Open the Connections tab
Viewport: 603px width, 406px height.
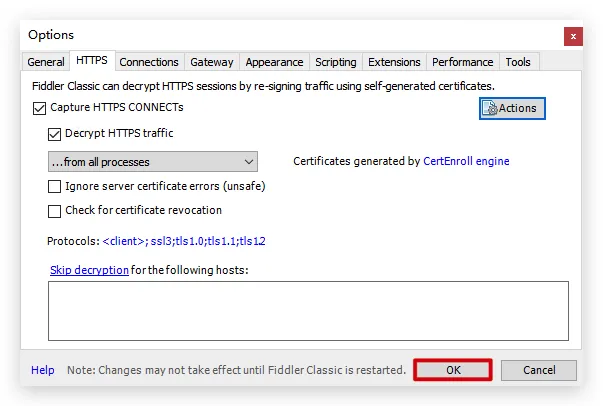149,62
